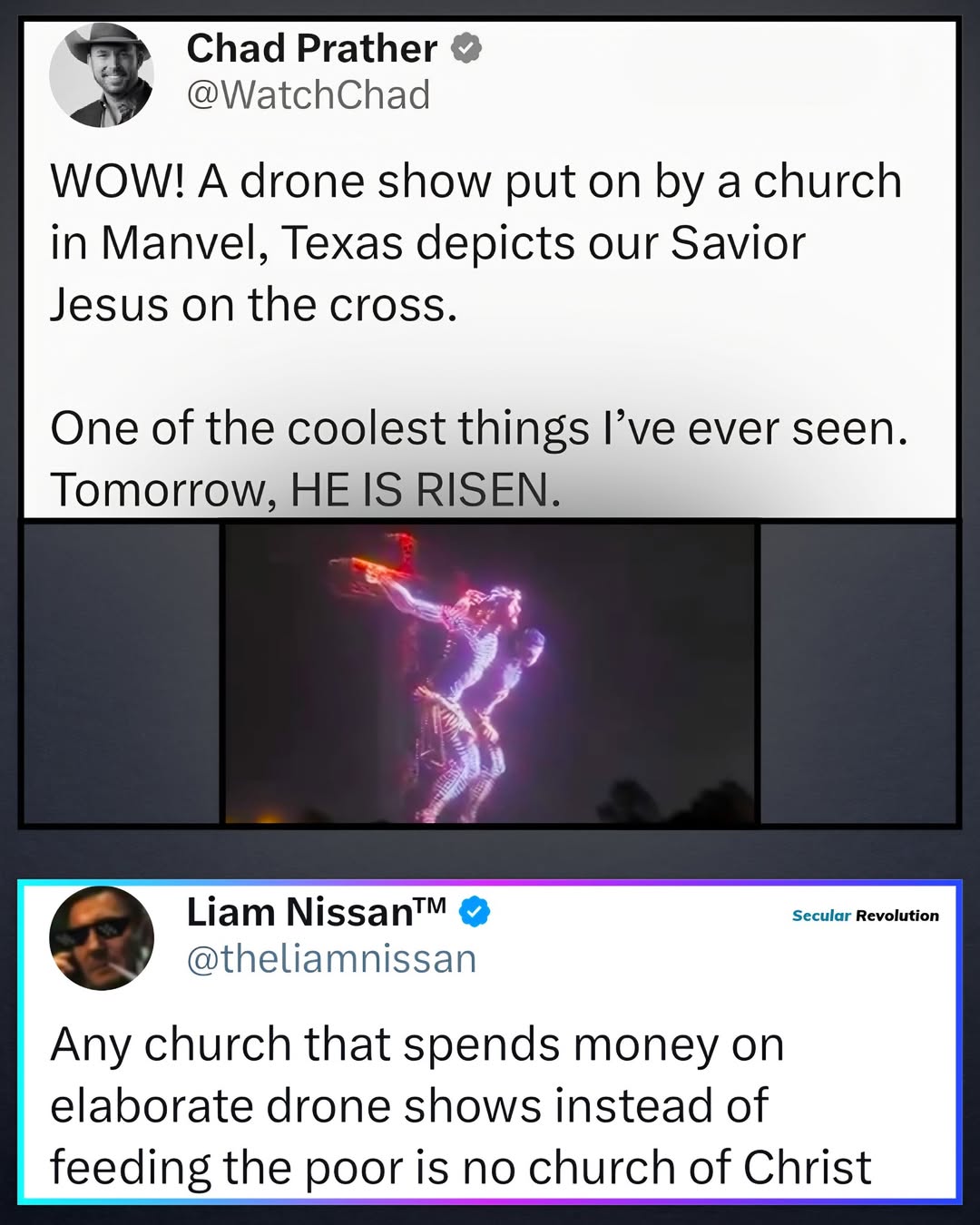Screen dimensions: 980x1225
Task: Click the dark panel left of the video
Action: click(122, 673)
